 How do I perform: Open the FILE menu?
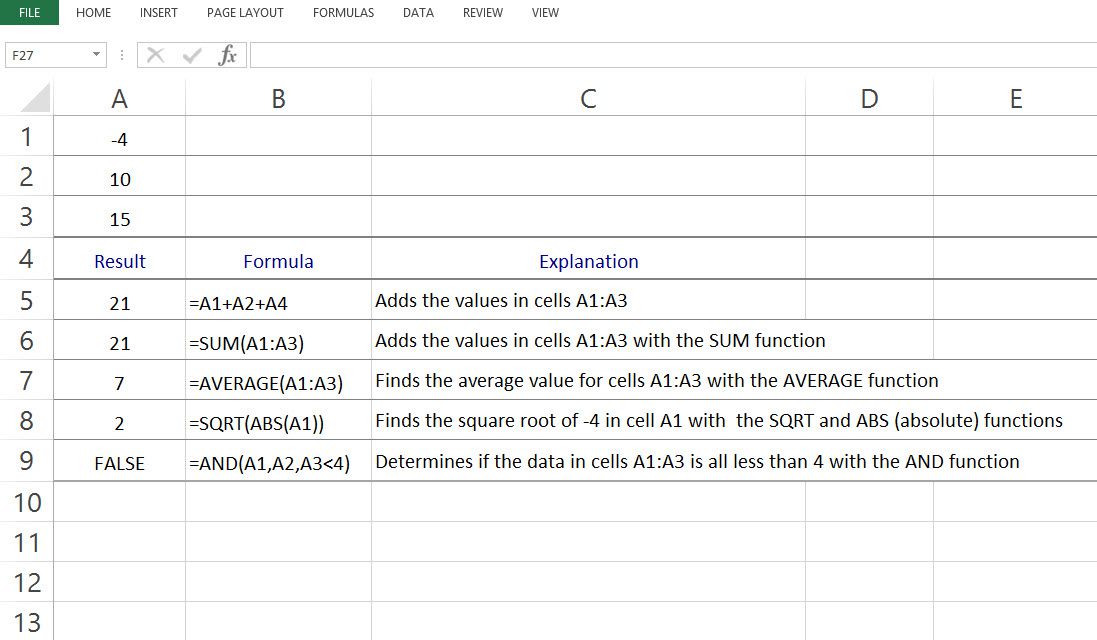(x=27, y=13)
